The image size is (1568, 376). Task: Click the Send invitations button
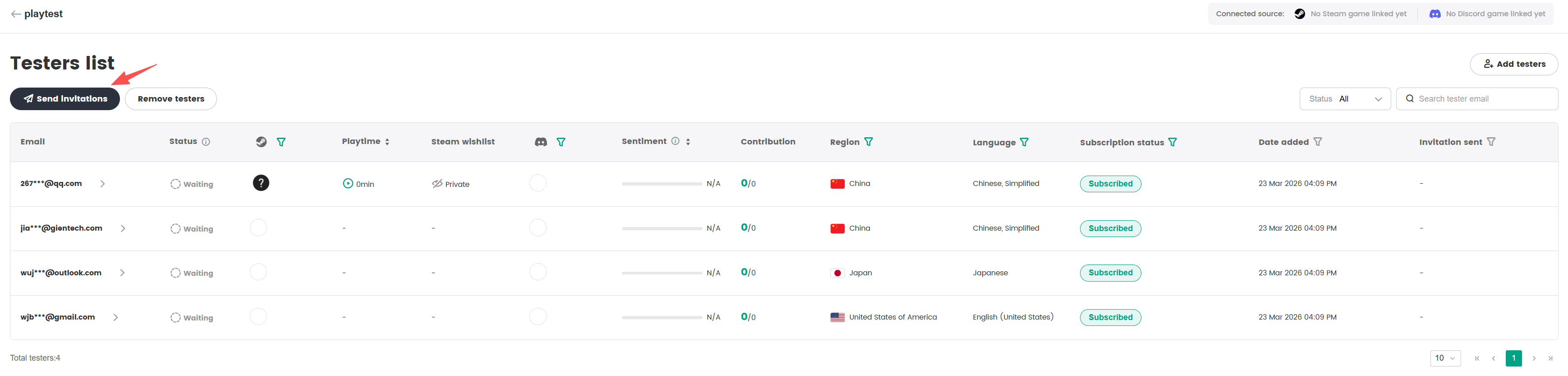[64, 99]
